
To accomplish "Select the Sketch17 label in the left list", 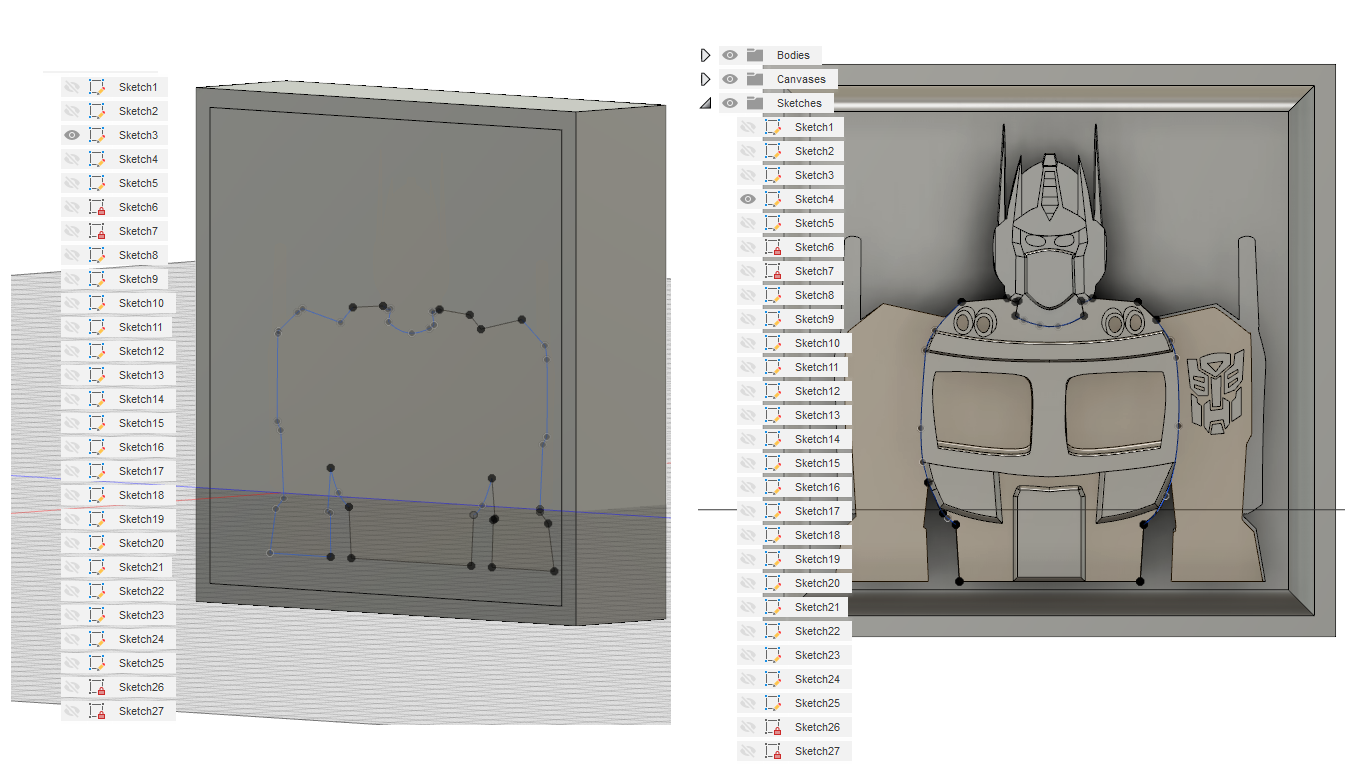I will tap(141, 471).
